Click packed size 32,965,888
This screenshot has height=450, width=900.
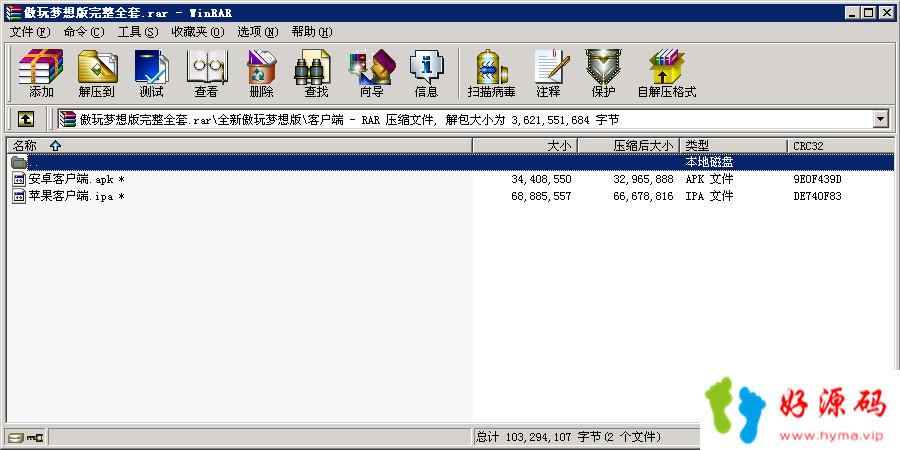(643, 180)
